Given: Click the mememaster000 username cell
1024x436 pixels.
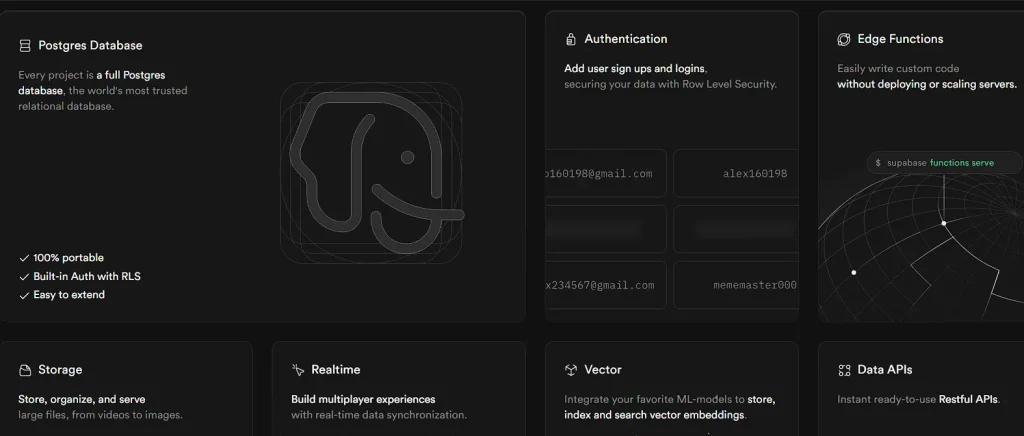Looking at the screenshot, I should click(736, 285).
